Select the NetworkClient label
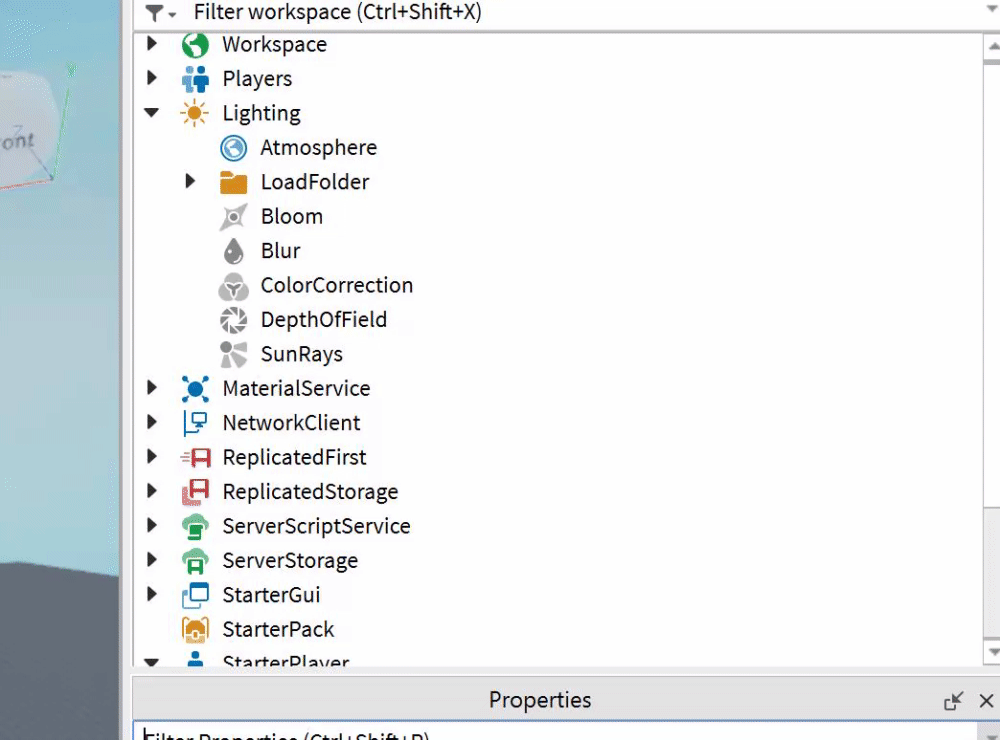Screen dimensions: 1000x740 coord(291,424)
